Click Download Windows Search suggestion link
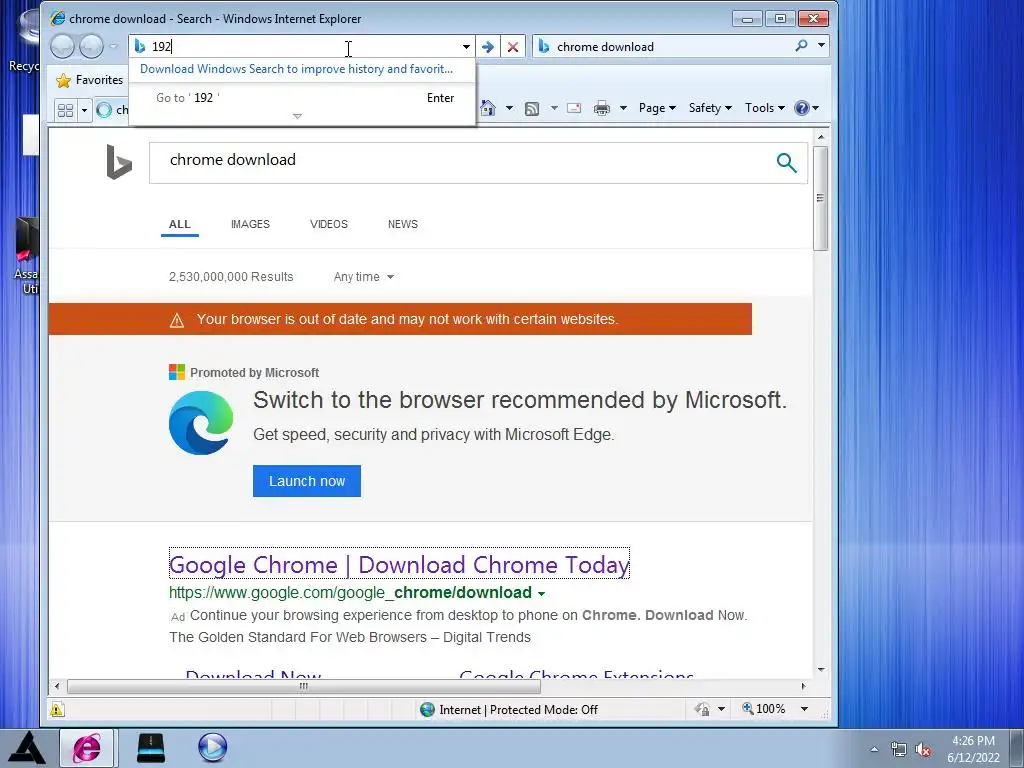 click(x=296, y=69)
